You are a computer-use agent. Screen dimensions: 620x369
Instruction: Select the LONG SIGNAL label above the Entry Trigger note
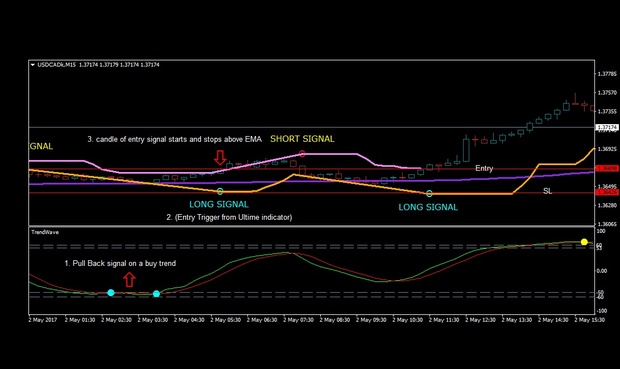[219, 204]
